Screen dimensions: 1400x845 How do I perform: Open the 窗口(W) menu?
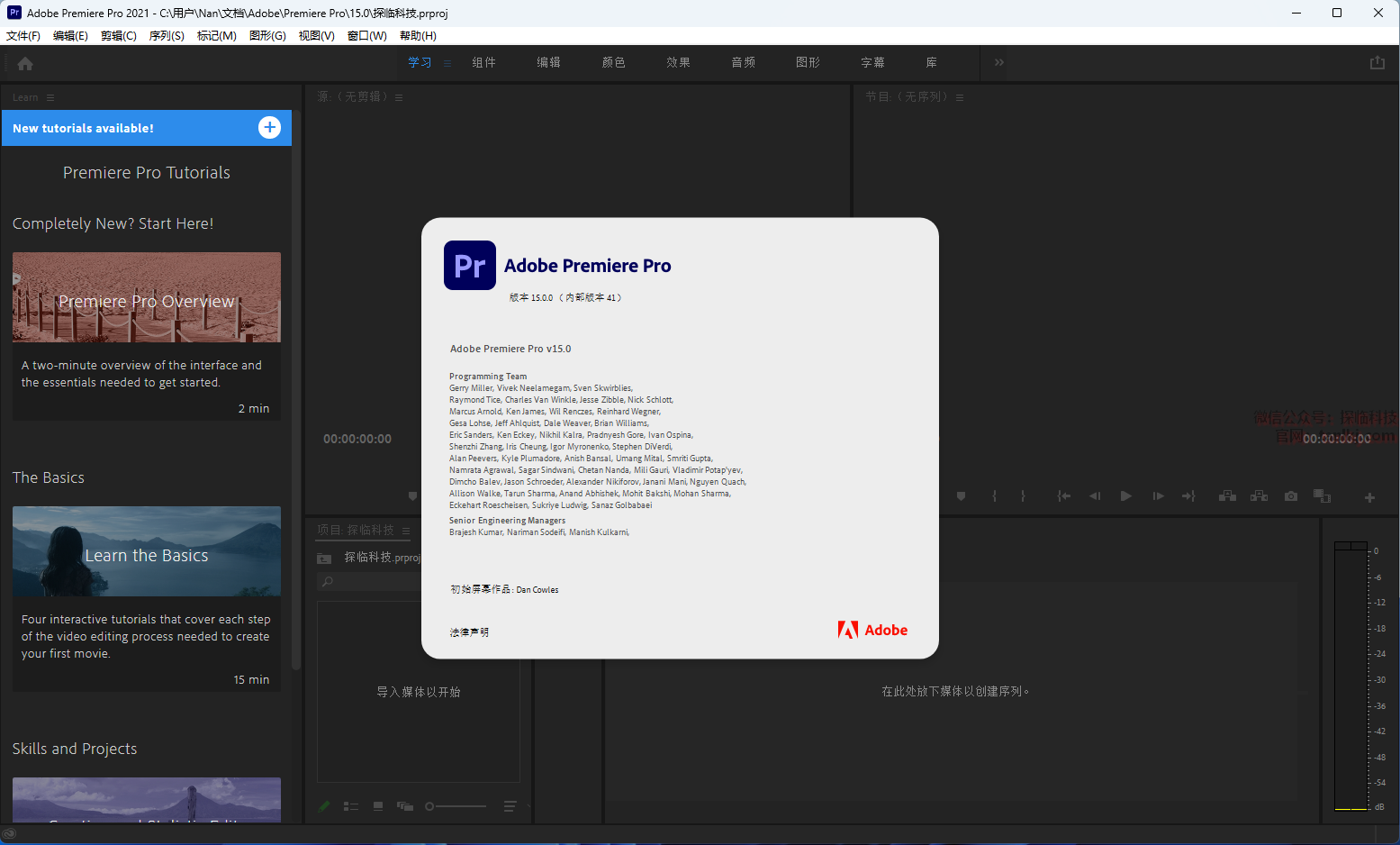click(366, 36)
